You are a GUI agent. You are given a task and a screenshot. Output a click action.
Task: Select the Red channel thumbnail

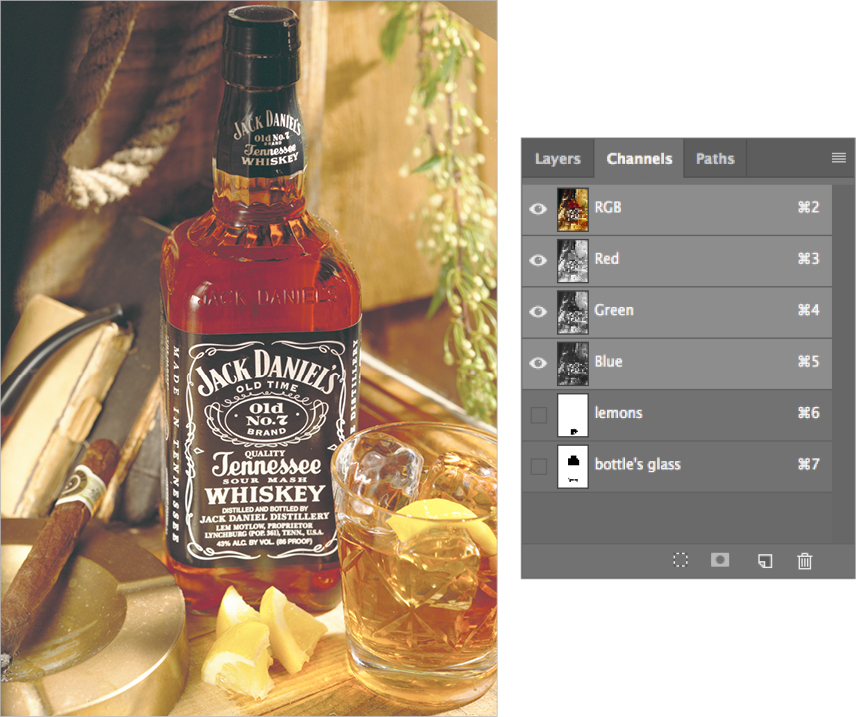(571, 260)
